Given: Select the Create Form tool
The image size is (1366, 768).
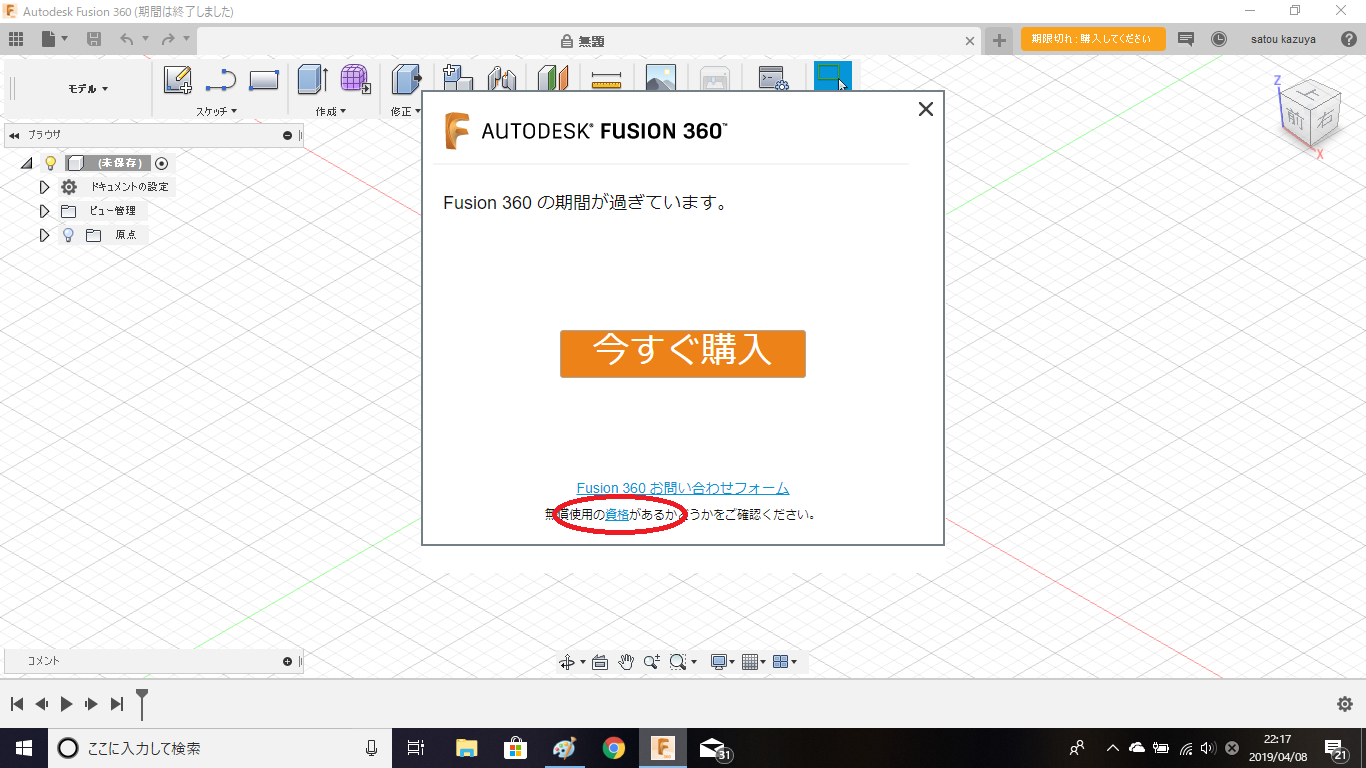Looking at the screenshot, I should coord(356,80).
